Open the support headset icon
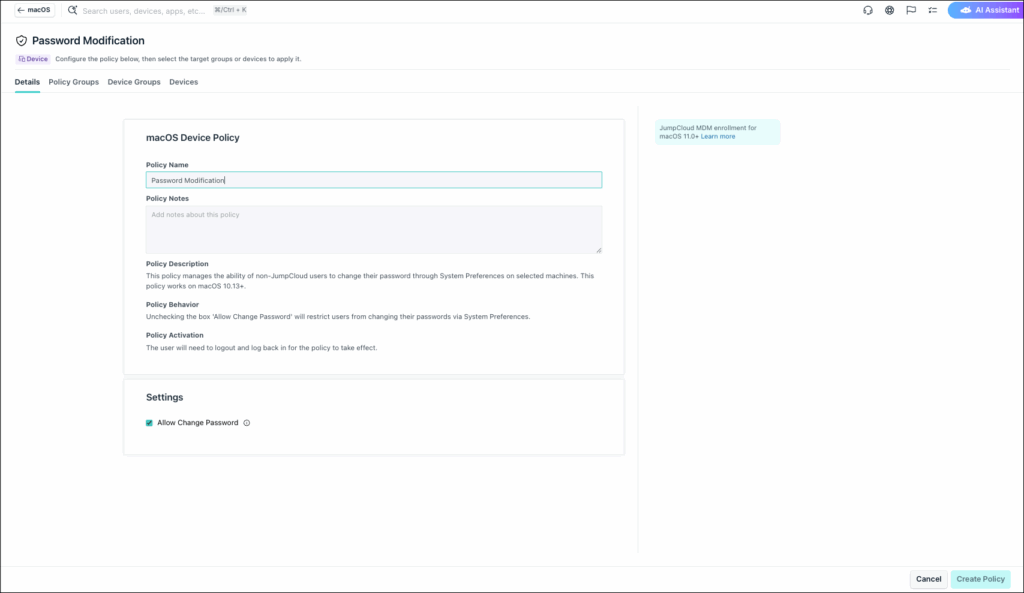 click(867, 10)
